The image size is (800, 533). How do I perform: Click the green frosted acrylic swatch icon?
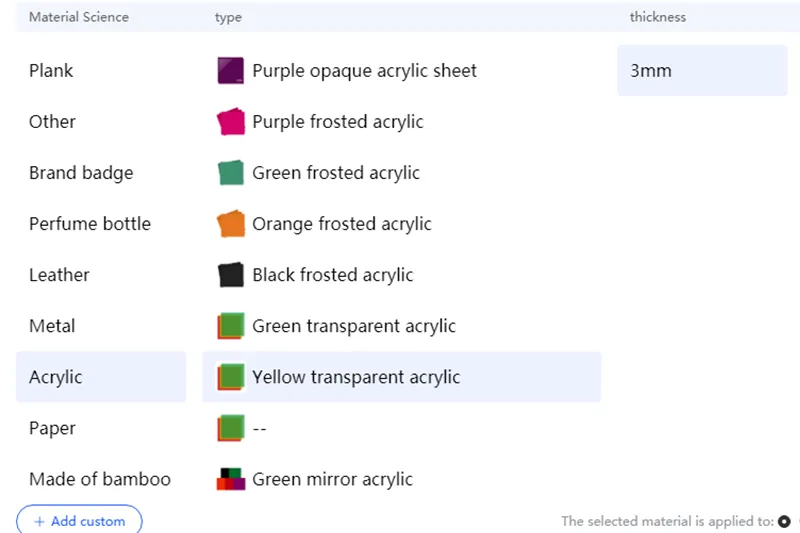(x=231, y=173)
